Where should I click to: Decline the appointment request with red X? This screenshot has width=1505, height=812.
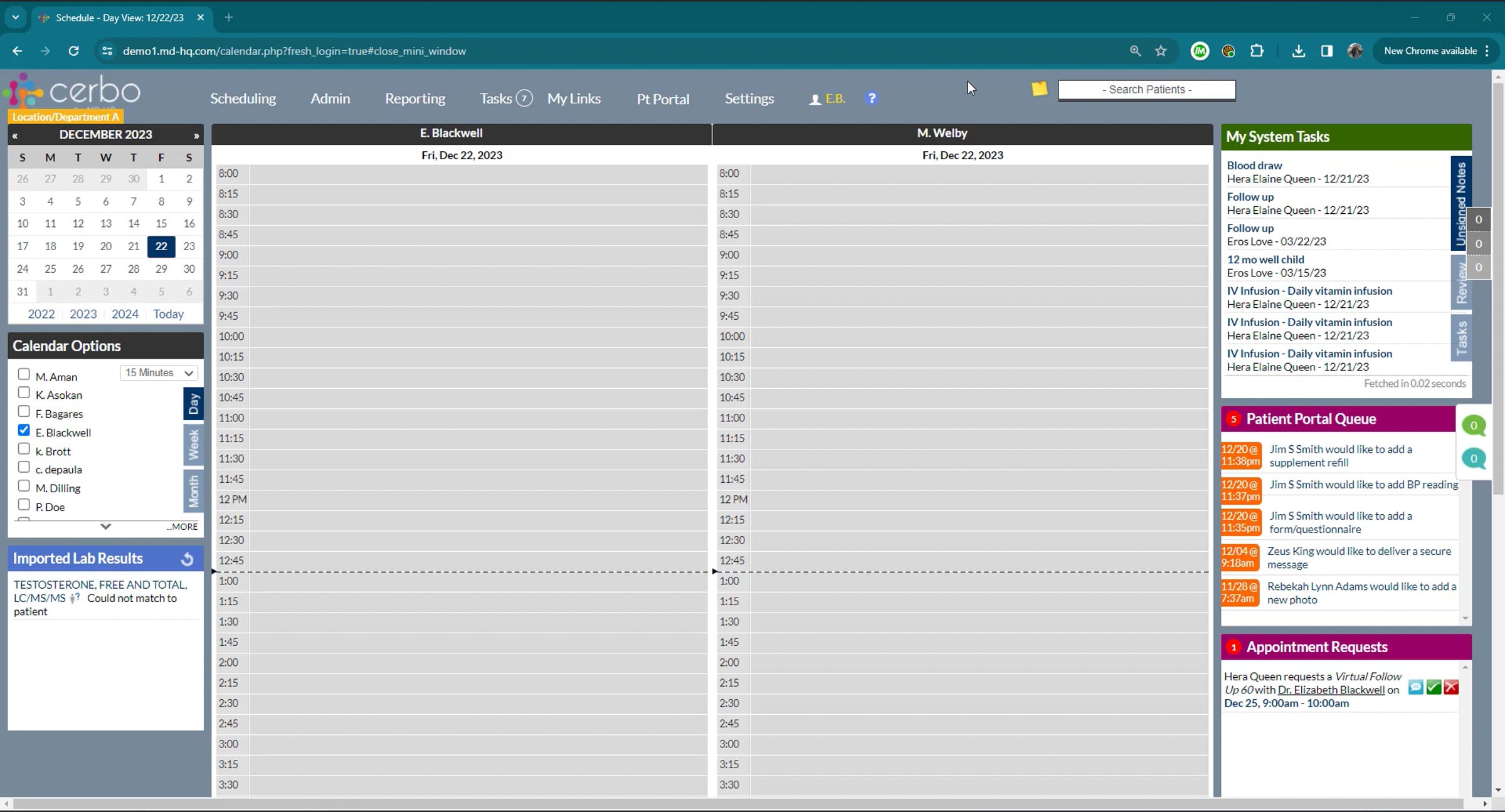1451,687
